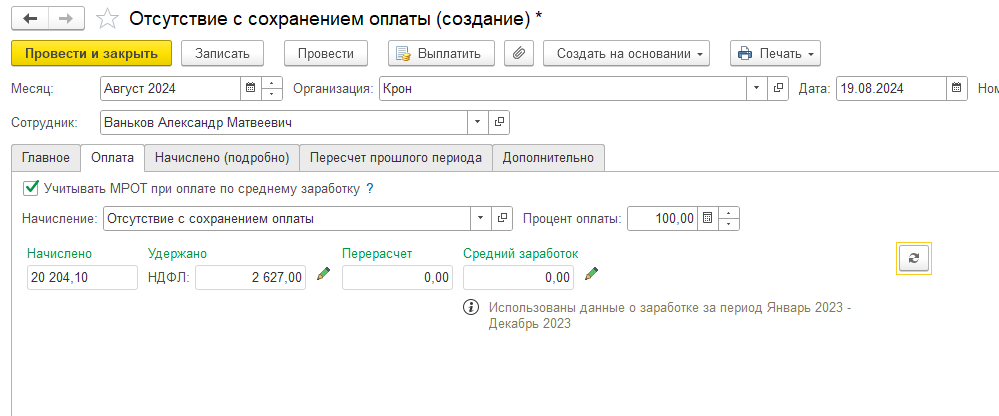Viewport: 999px width, 416px height.
Task: Focus Дата field 19.08.2024
Action: click(x=891, y=89)
